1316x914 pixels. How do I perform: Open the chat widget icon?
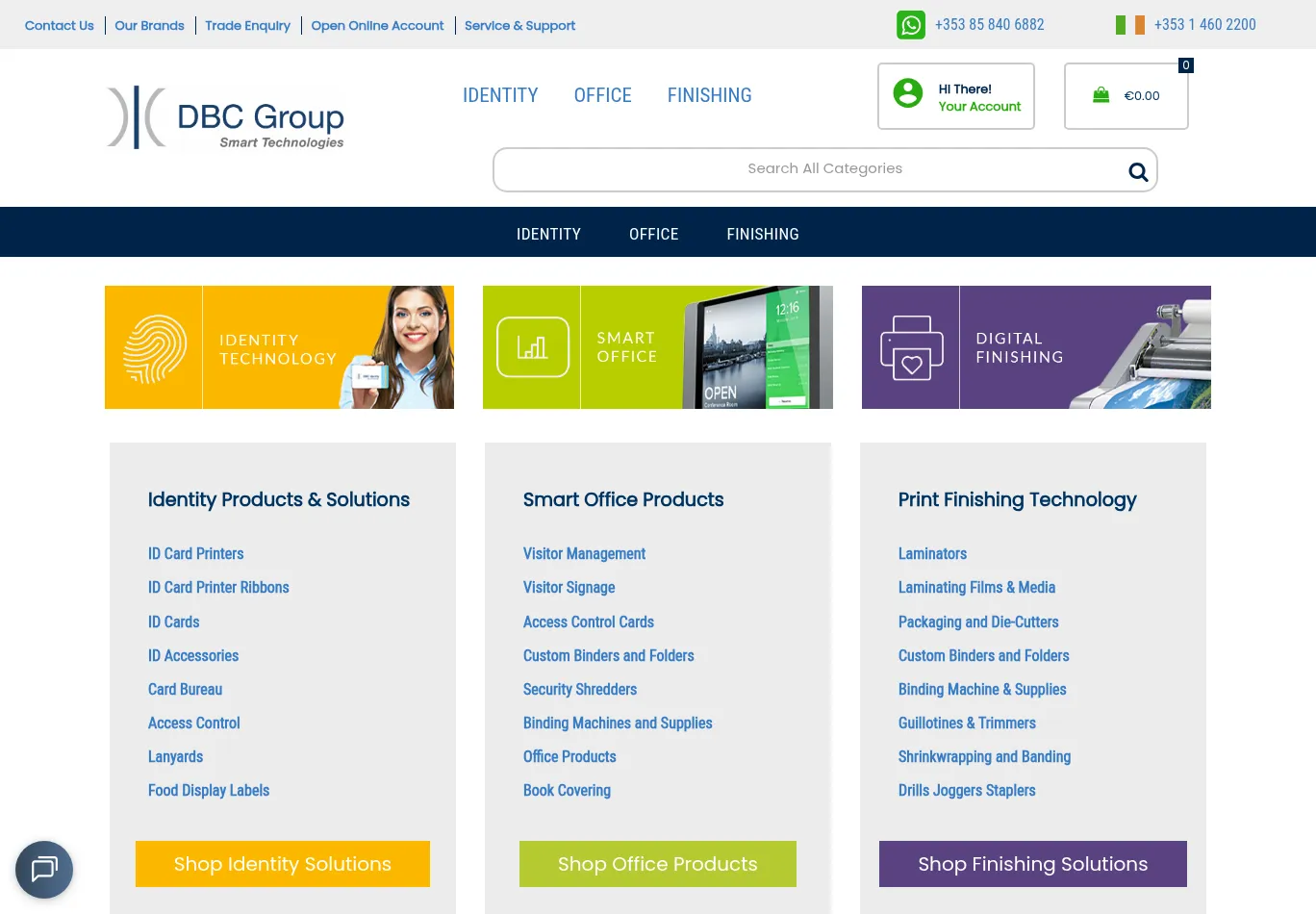pyautogui.click(x=44, y=870)
